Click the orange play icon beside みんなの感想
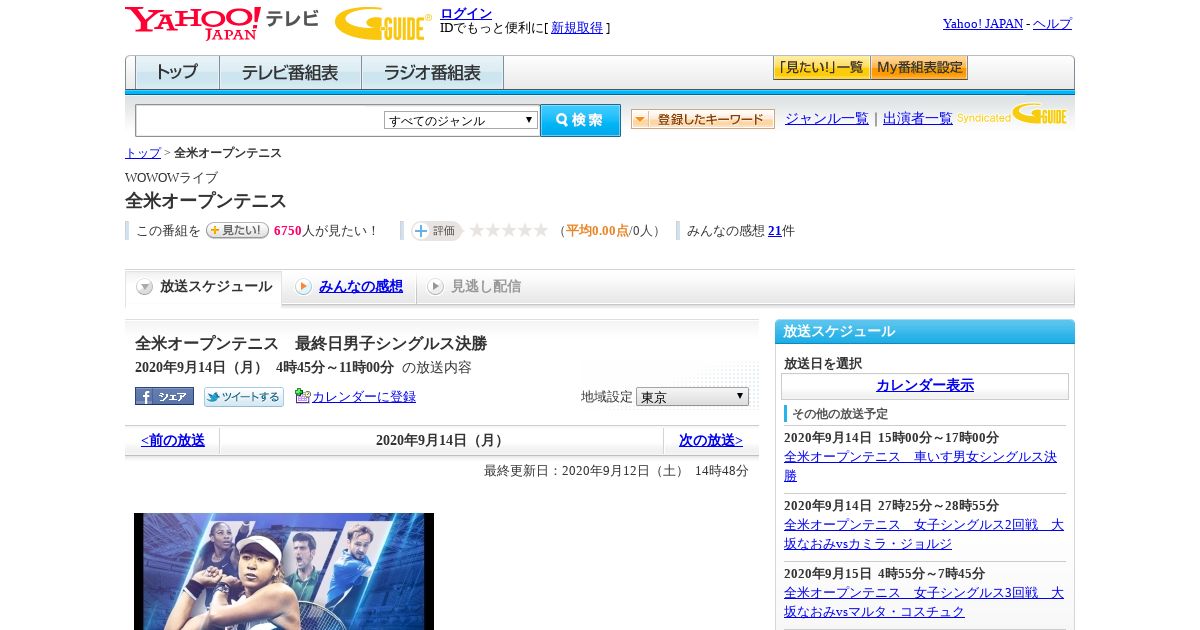 coord(303,287)
